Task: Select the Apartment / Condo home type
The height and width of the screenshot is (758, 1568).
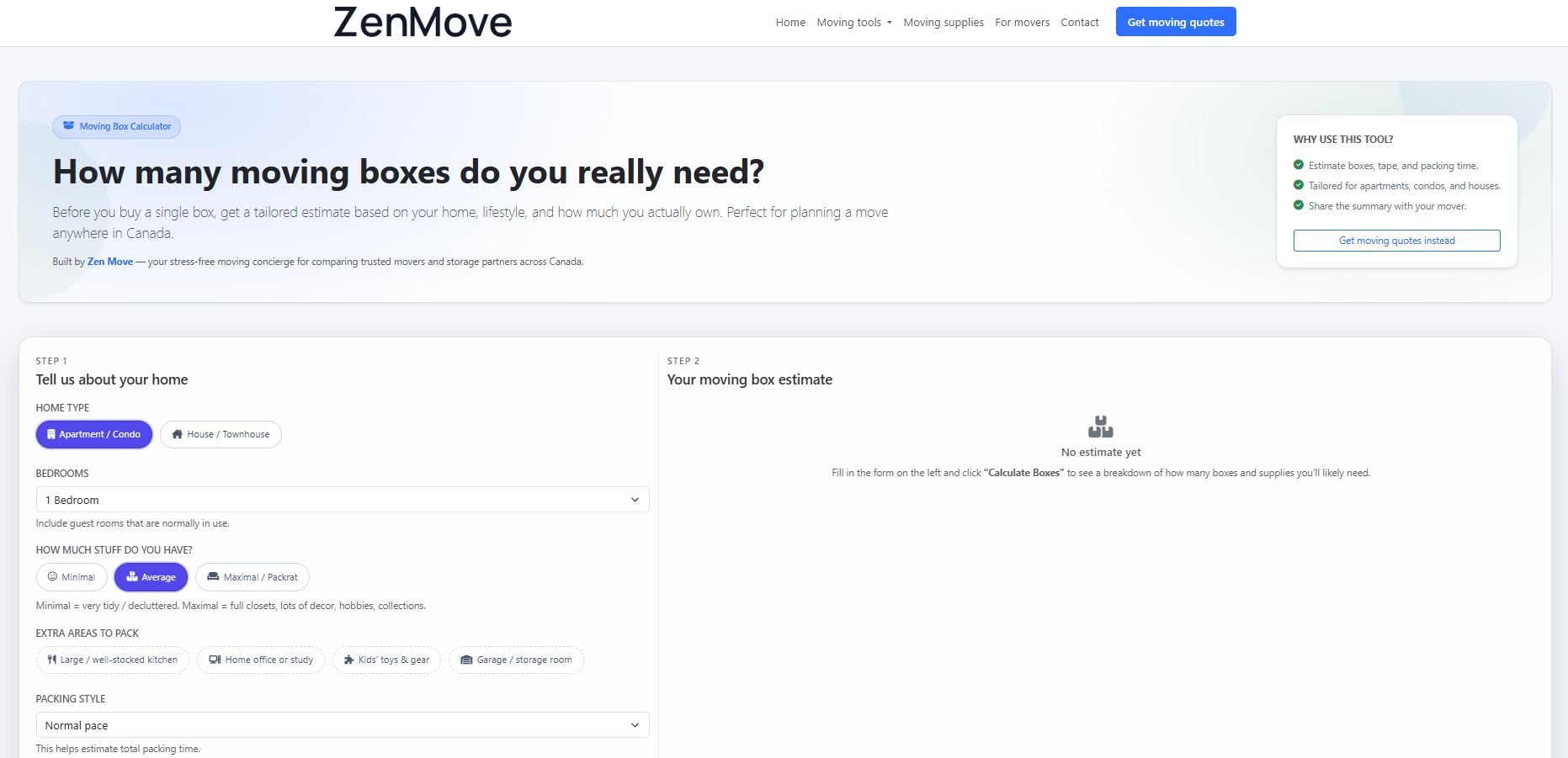Action: (x=93, y=434)
